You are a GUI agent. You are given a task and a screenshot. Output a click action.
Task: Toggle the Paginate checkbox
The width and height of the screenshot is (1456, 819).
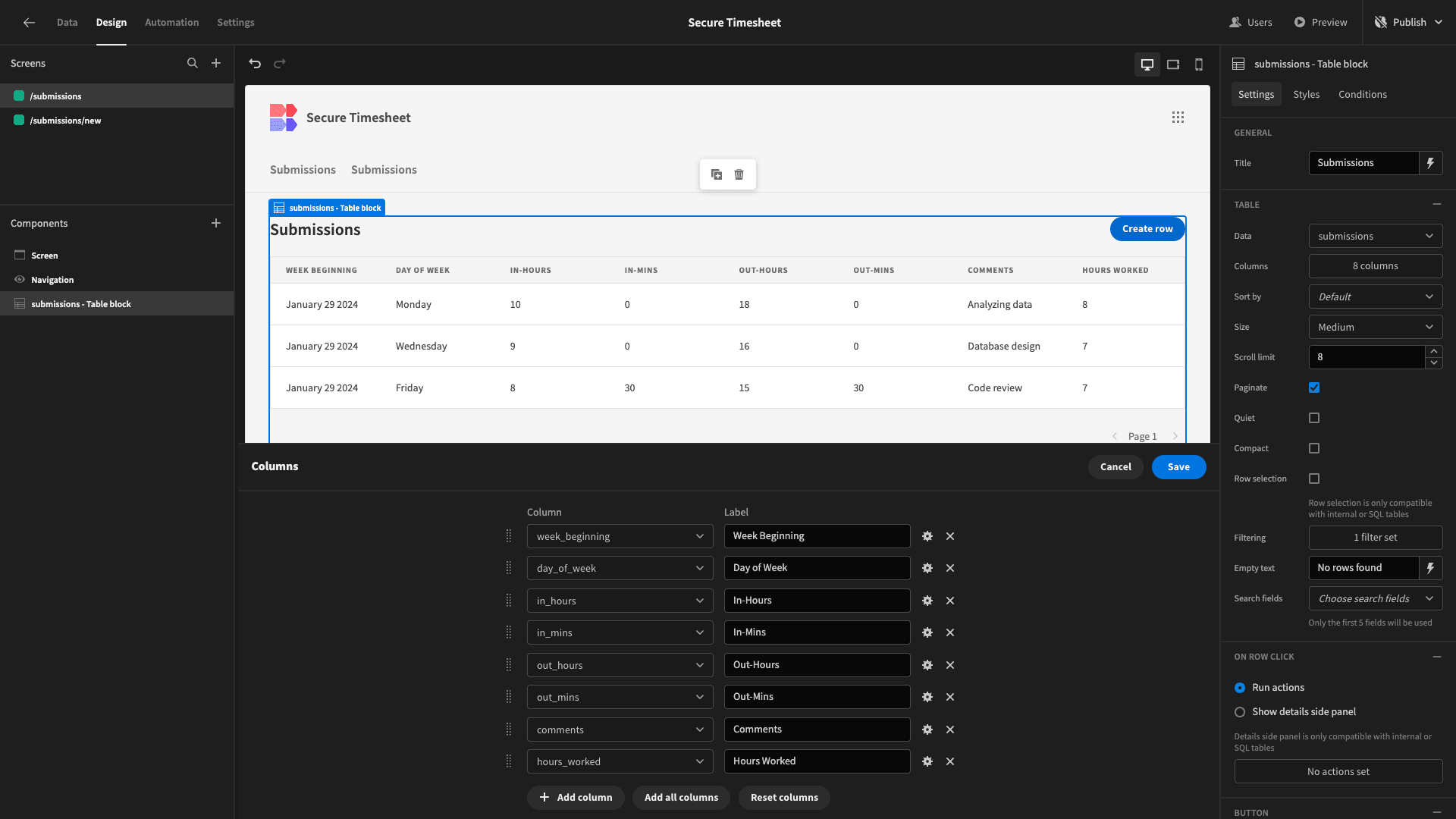click(x=1314, y=388)
